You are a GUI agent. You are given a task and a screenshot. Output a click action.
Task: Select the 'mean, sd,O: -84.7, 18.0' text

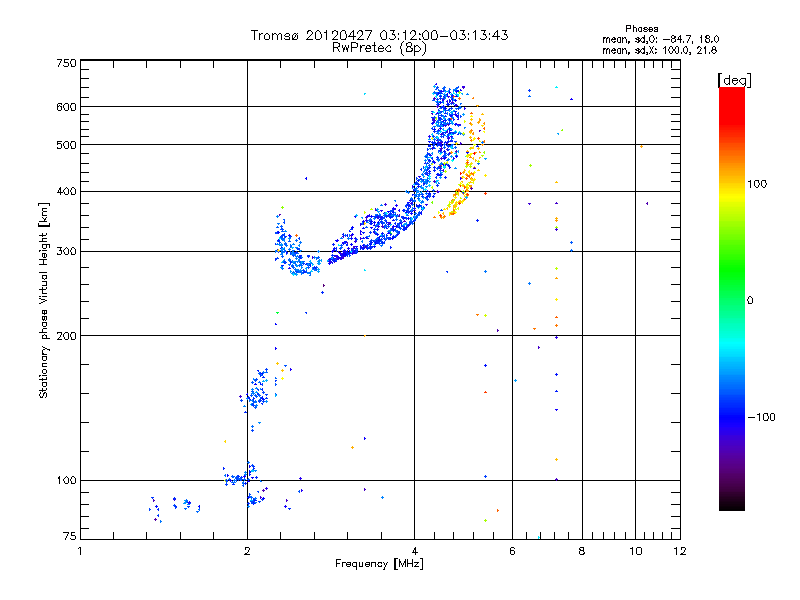[660, 39]
